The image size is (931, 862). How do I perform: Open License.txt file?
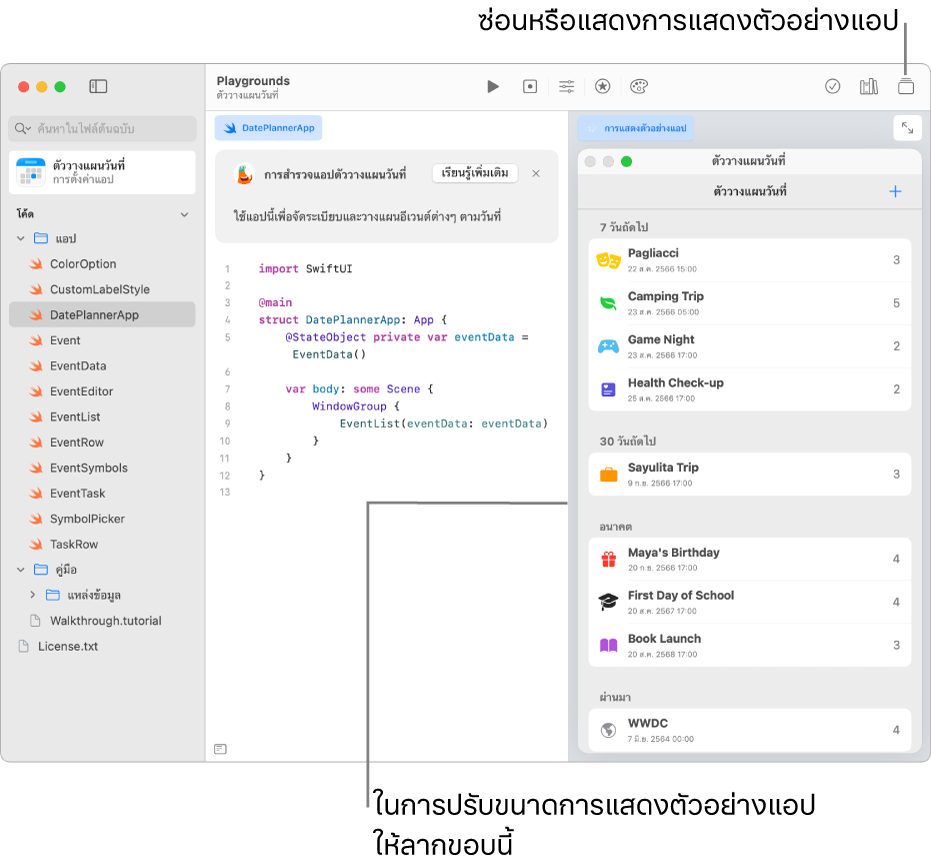(x=102, y=646)
